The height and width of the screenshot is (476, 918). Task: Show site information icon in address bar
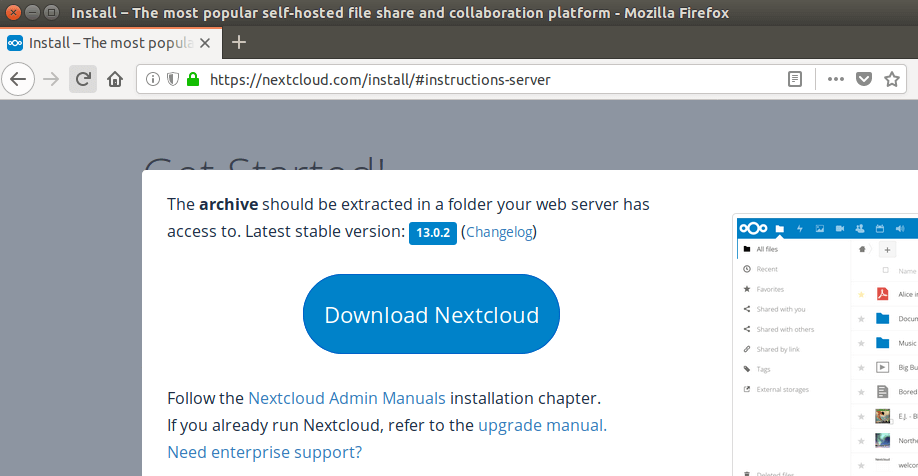pos(153,79)
